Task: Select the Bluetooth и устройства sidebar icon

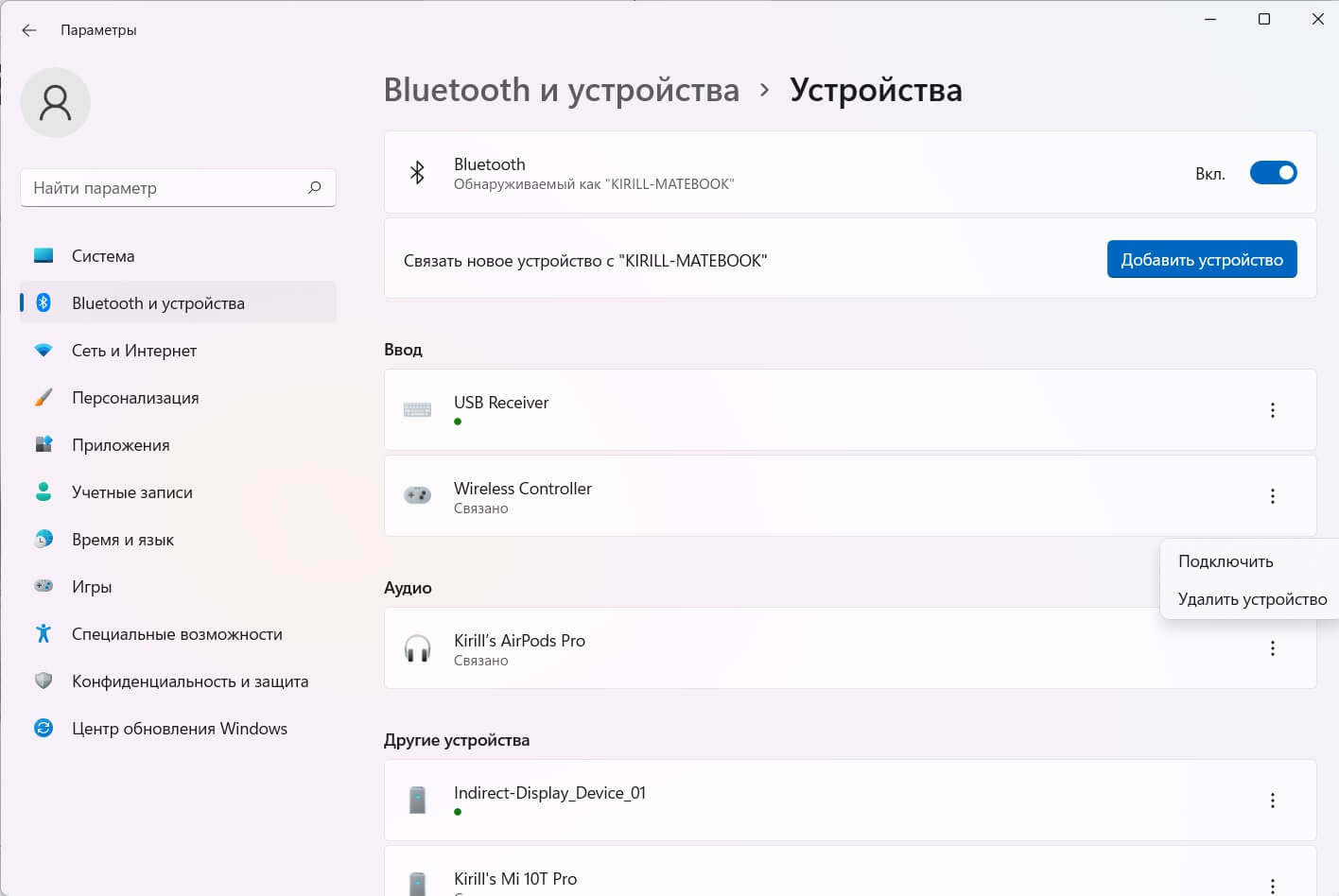Action: pyautogui.click(x=43, y=302)
